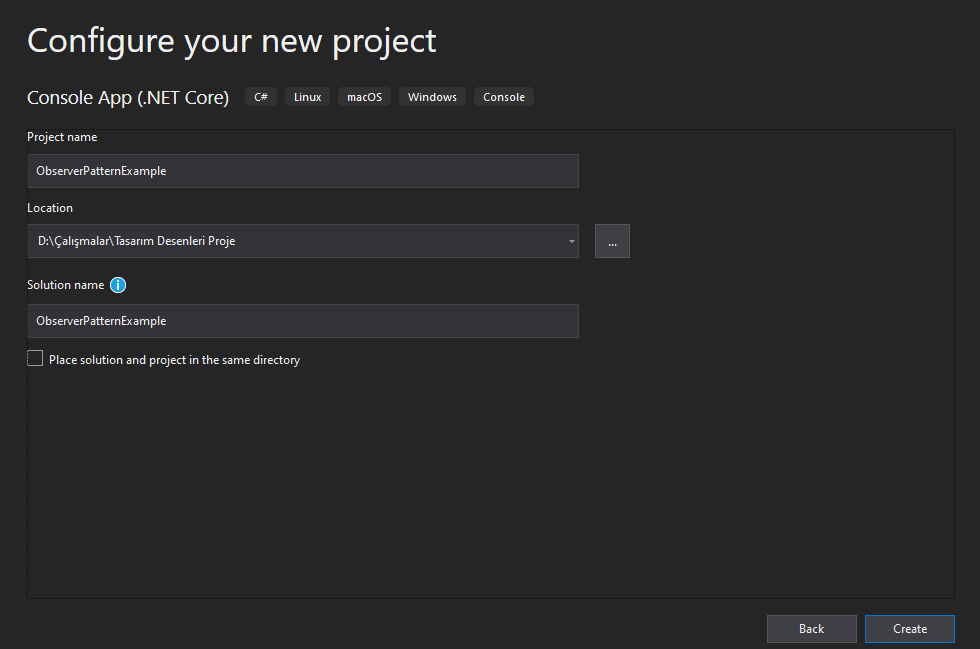Open the folder browse ellipsis button
Viewport: 980px width, 649px height.
pos(612,241)
